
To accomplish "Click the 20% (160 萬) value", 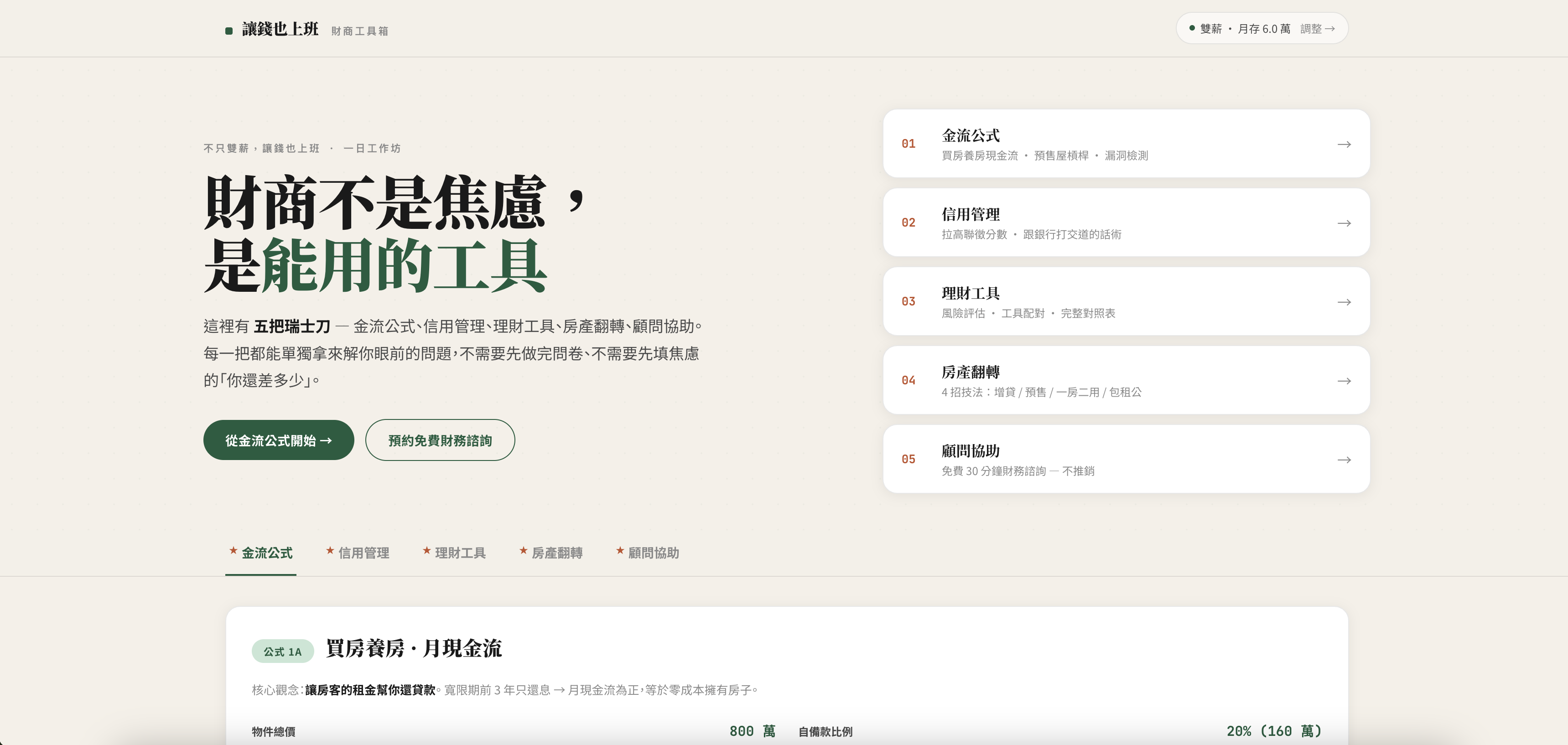I will coord(1274,731).
